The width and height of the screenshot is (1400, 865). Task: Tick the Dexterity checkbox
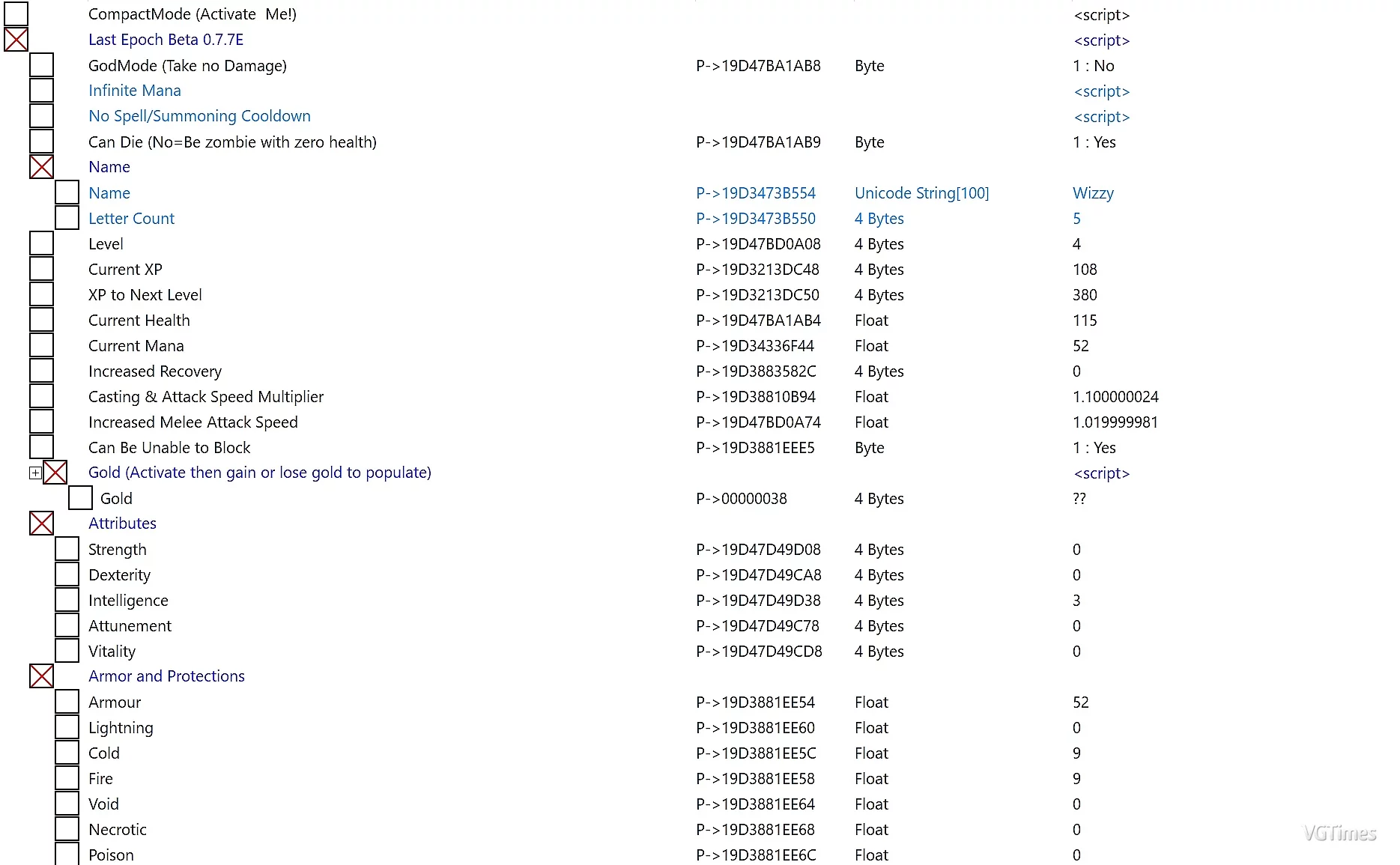point(67,574)
